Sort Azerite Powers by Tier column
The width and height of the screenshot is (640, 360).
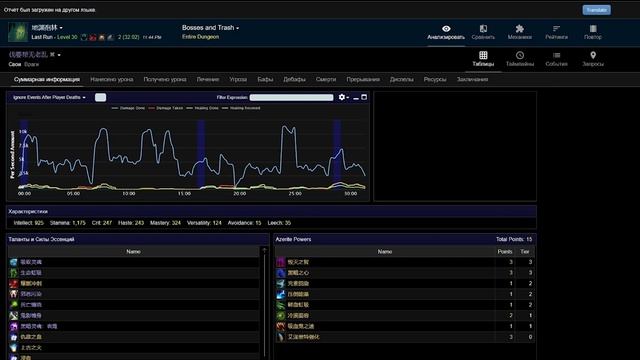pos(525,251)
